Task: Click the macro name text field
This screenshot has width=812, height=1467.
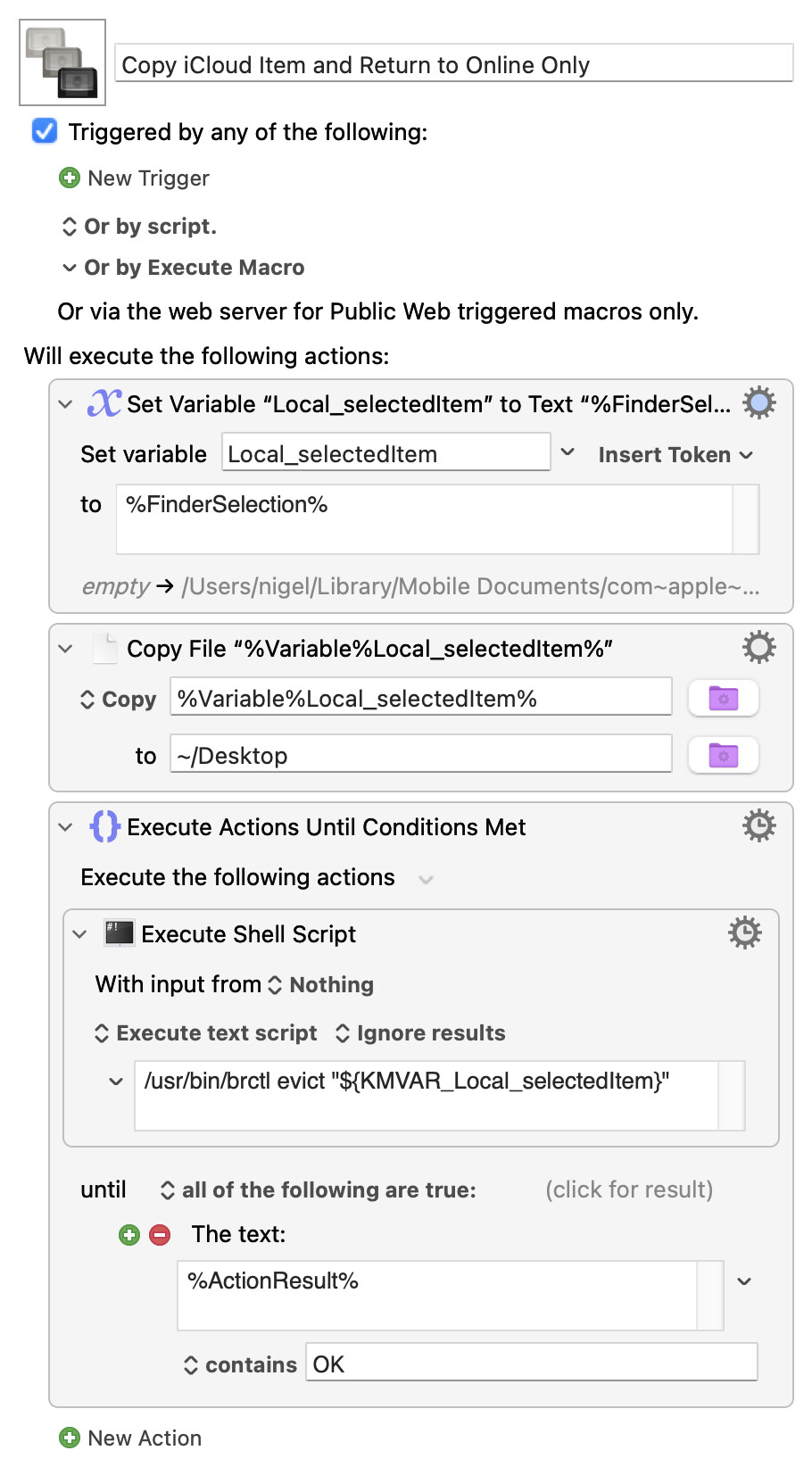Action: click(x=453, y=65)
